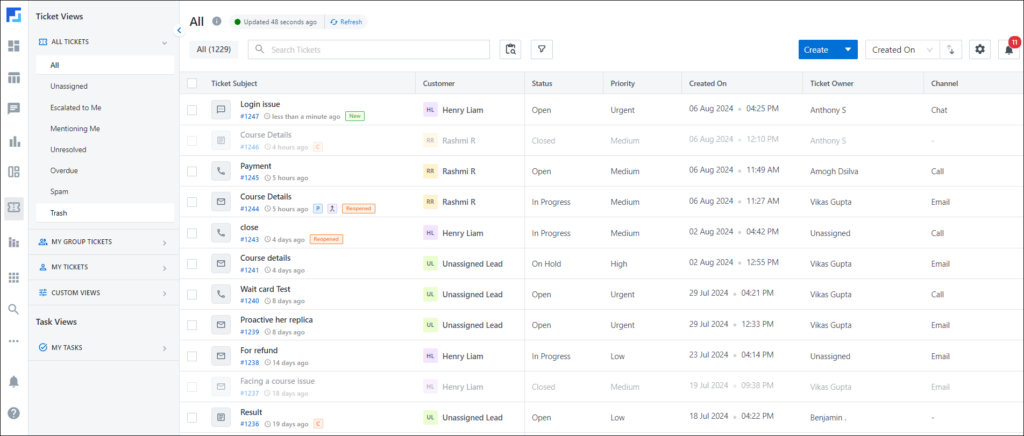Open notifications bell in left rail bottom
1024x436 pixels.
14,382
